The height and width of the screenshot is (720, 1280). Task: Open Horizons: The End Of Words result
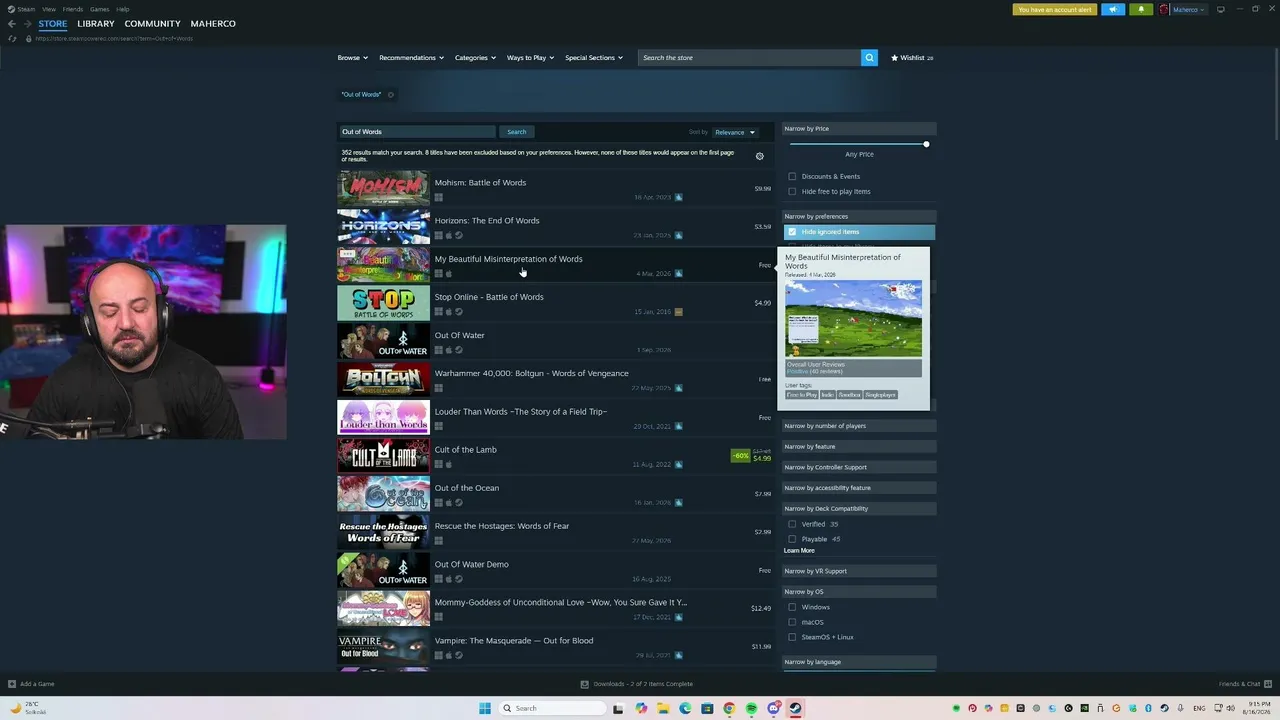(x=555, y=227)
